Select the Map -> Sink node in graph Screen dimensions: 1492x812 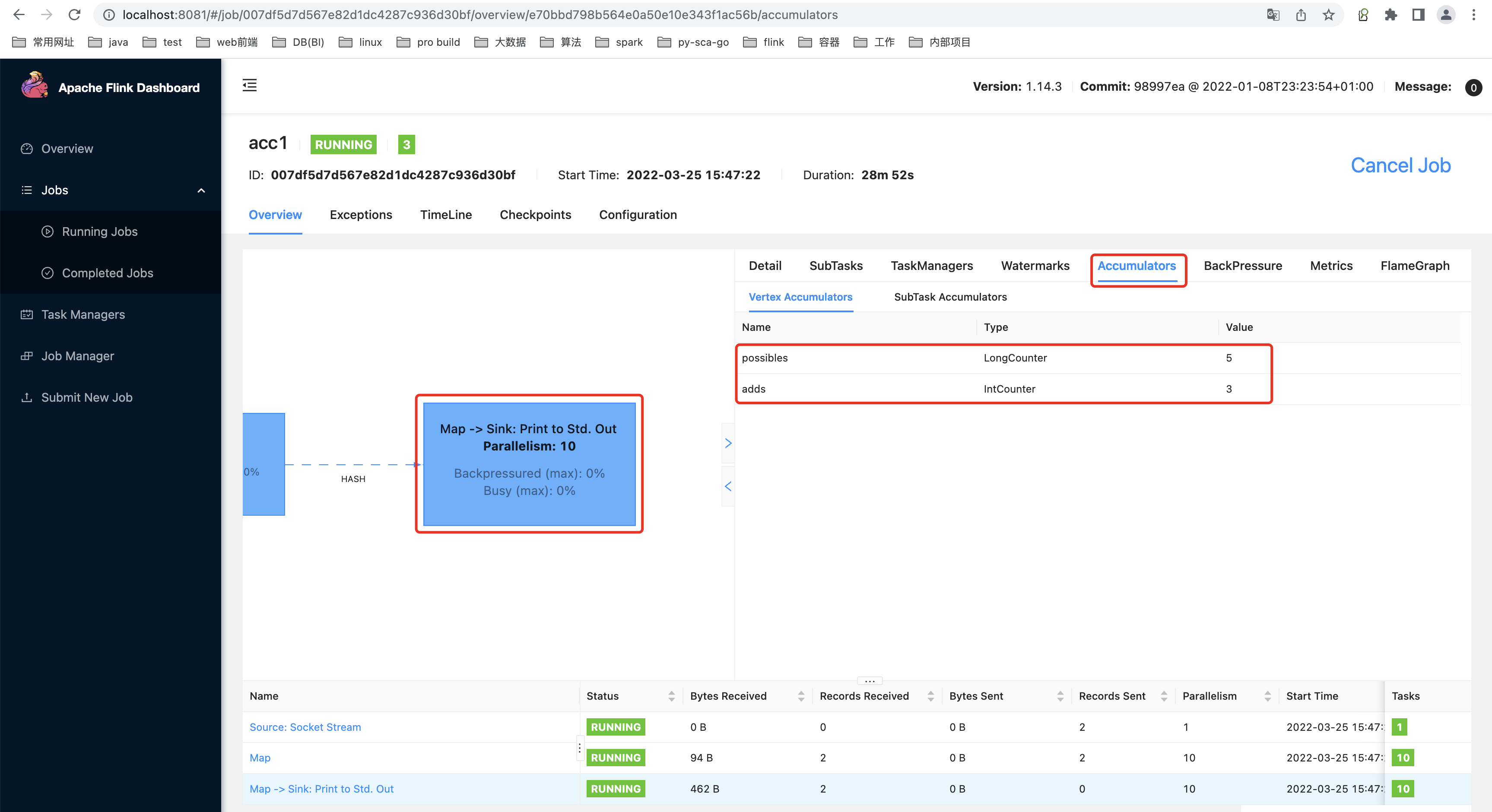(x=530, y=464)
